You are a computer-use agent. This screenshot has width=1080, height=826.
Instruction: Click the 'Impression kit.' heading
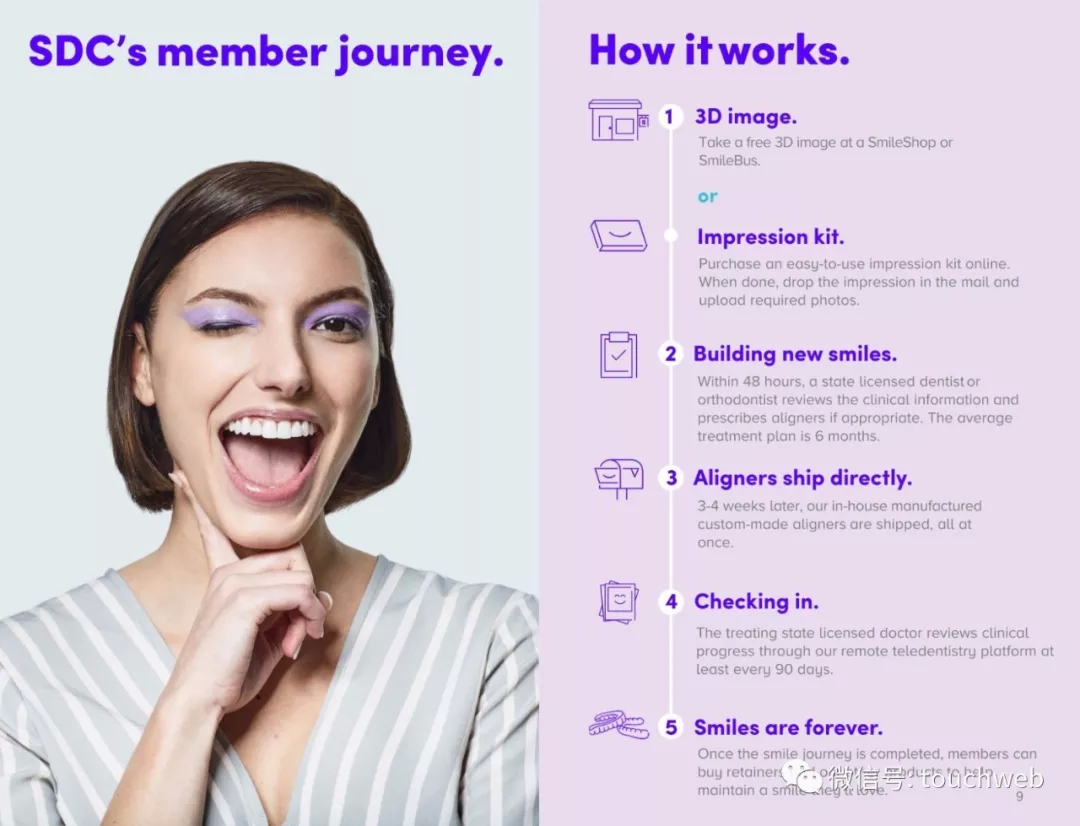770,237
